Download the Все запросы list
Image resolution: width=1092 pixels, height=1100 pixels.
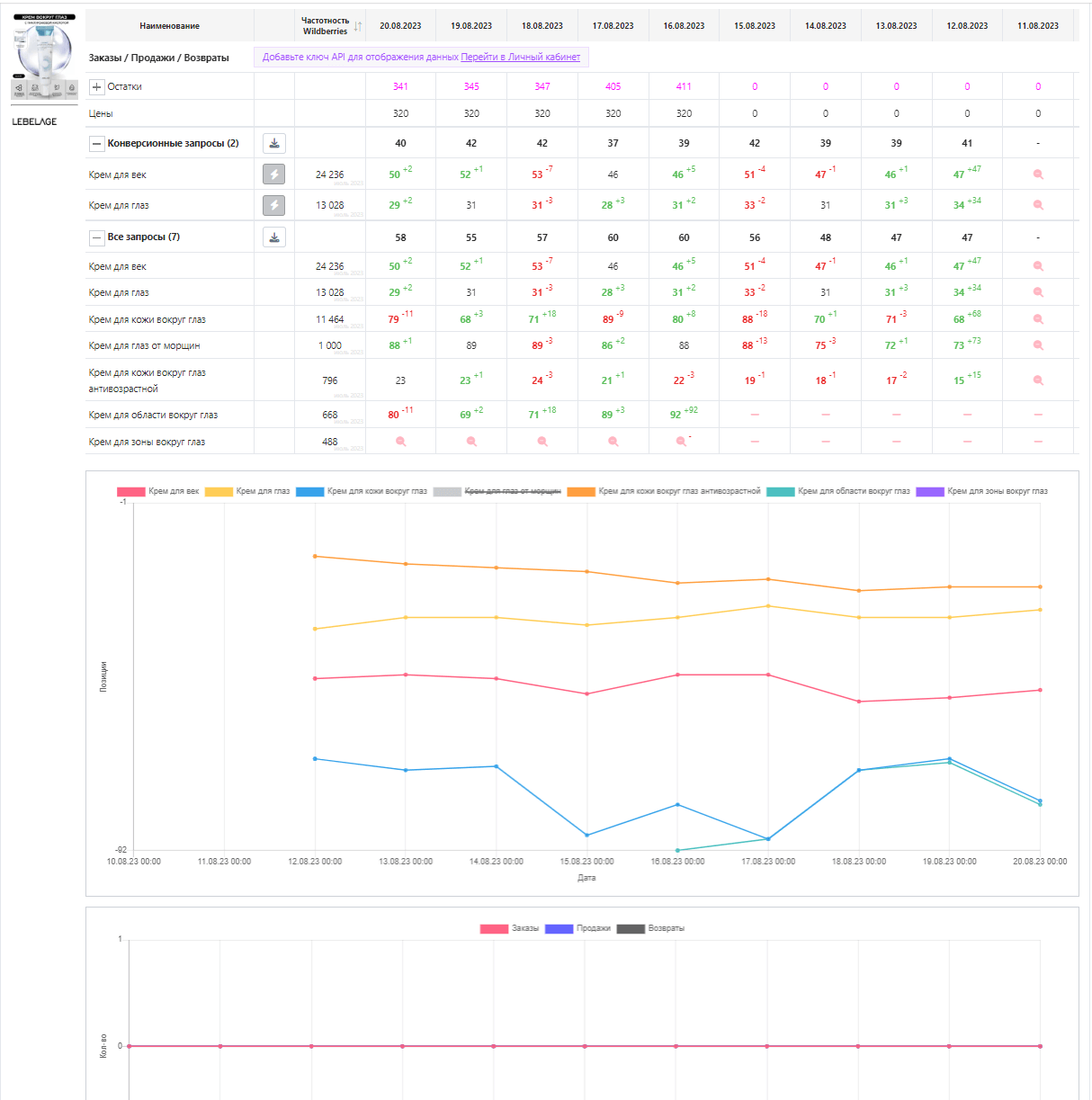tap(274, 237)
